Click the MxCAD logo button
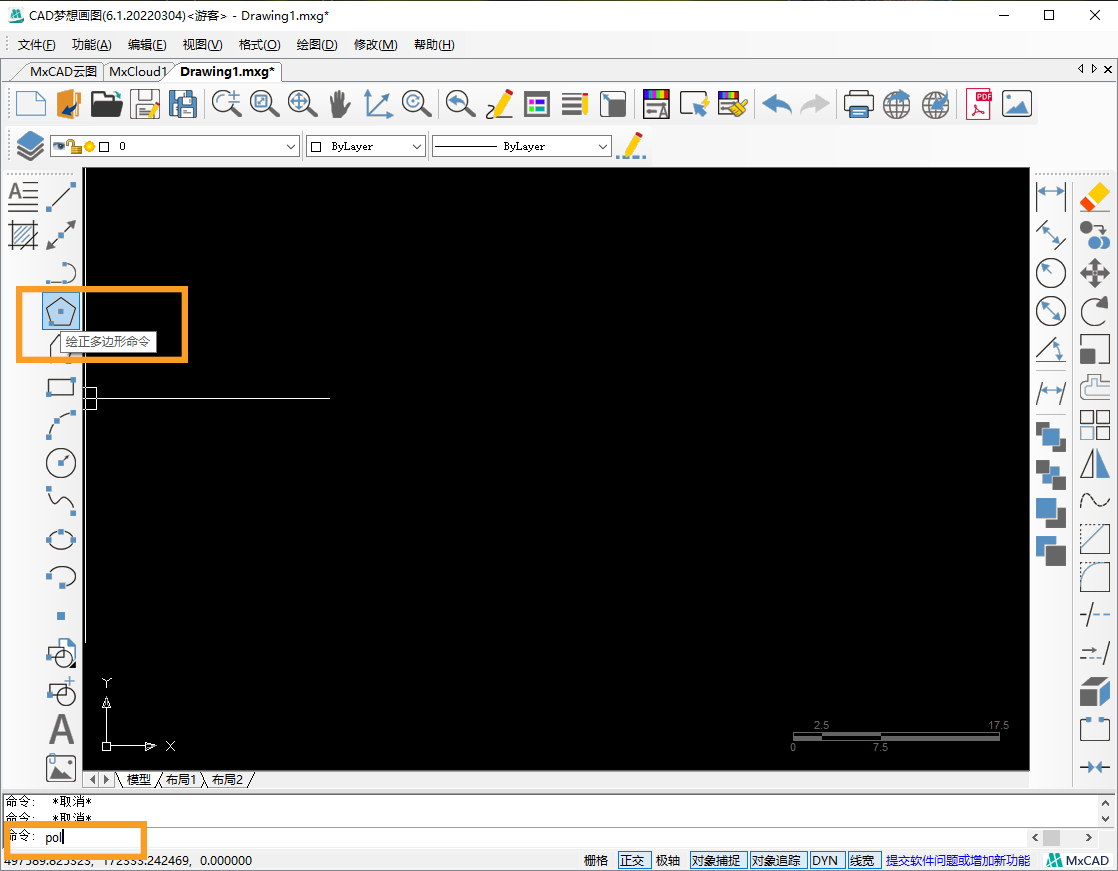The width and height of the screenshot is (1118, 871). point(1079,860)
